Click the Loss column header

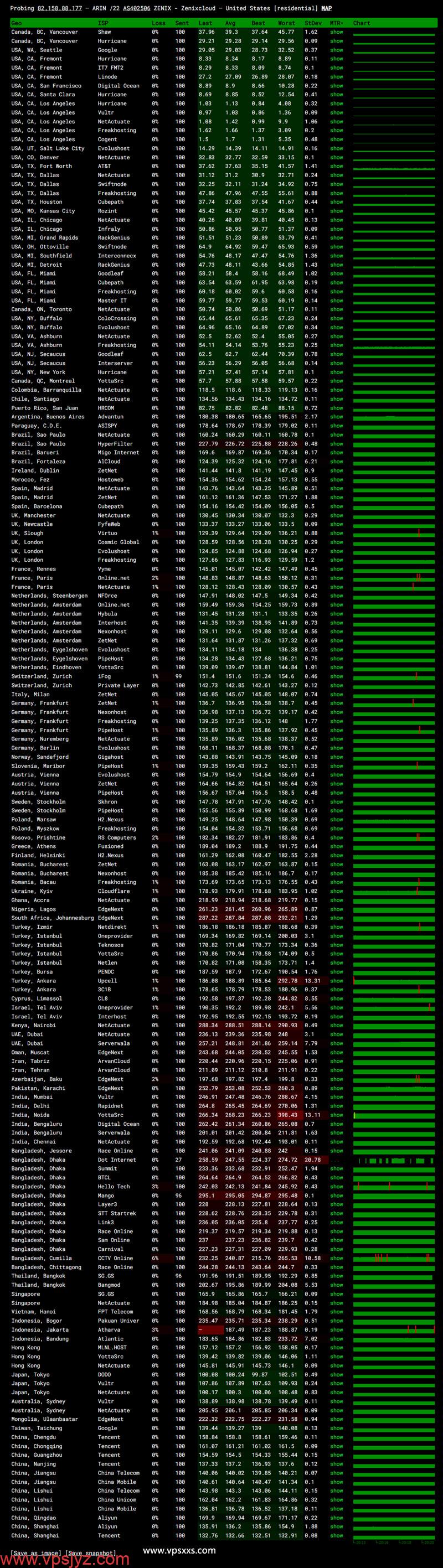coord(158,23)
